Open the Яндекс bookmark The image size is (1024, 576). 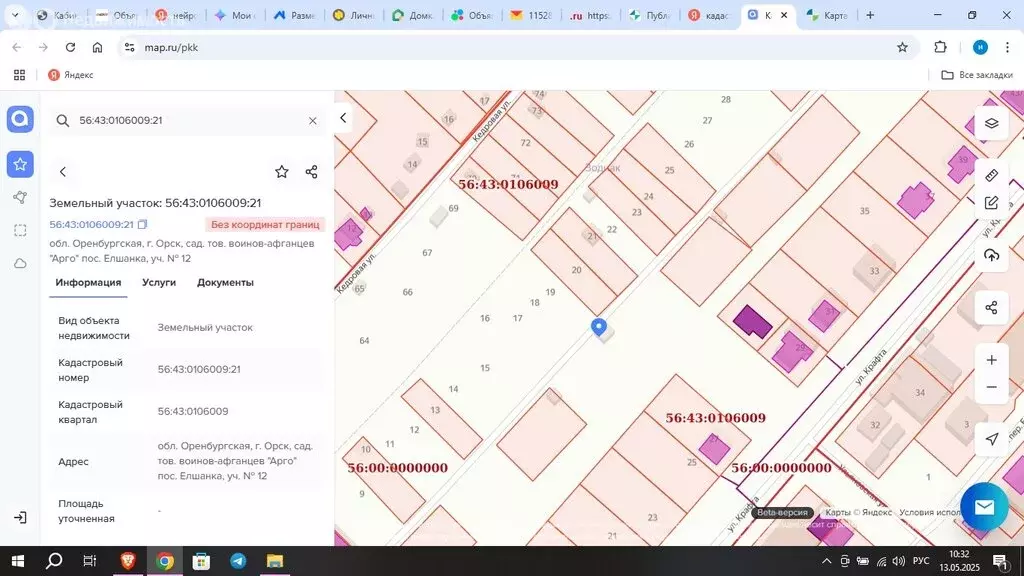71,75
